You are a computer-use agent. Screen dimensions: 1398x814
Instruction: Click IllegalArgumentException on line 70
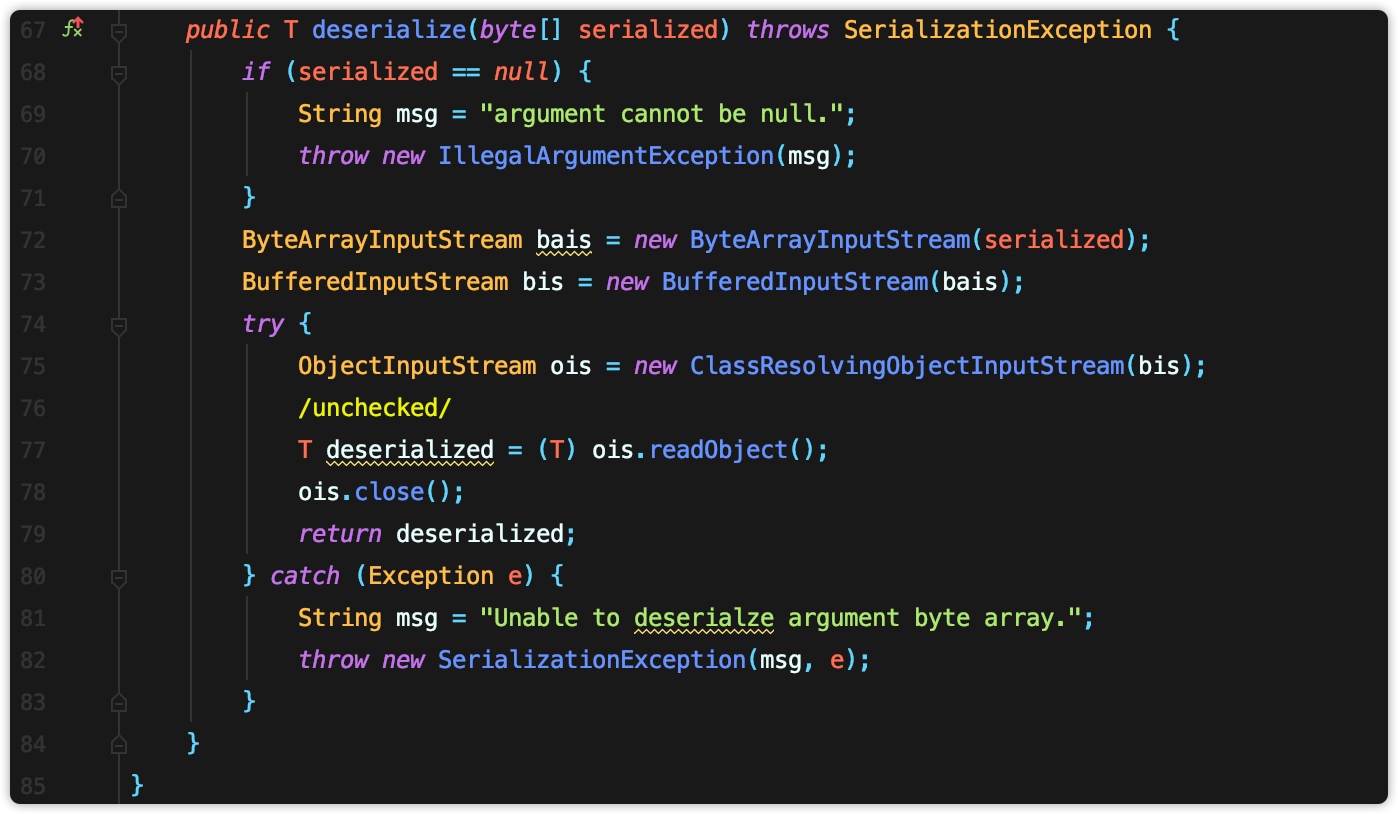point(606,156)
